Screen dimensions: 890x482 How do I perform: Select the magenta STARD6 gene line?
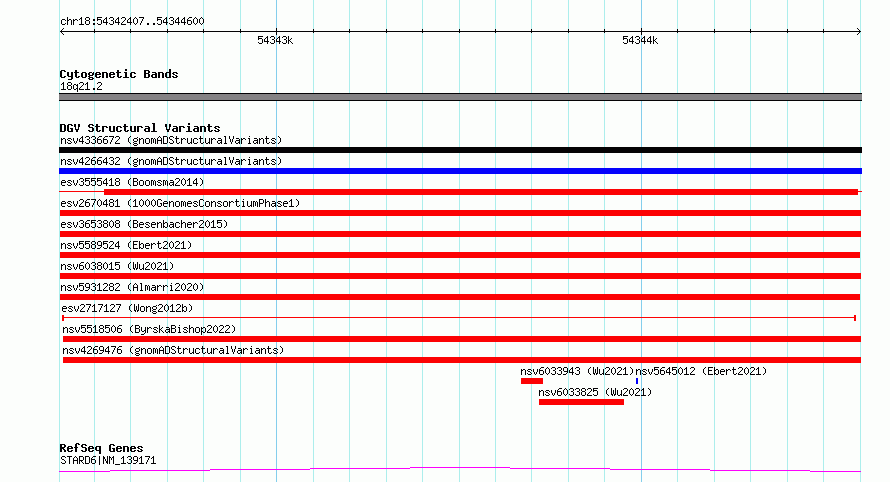tap(460, 470)
